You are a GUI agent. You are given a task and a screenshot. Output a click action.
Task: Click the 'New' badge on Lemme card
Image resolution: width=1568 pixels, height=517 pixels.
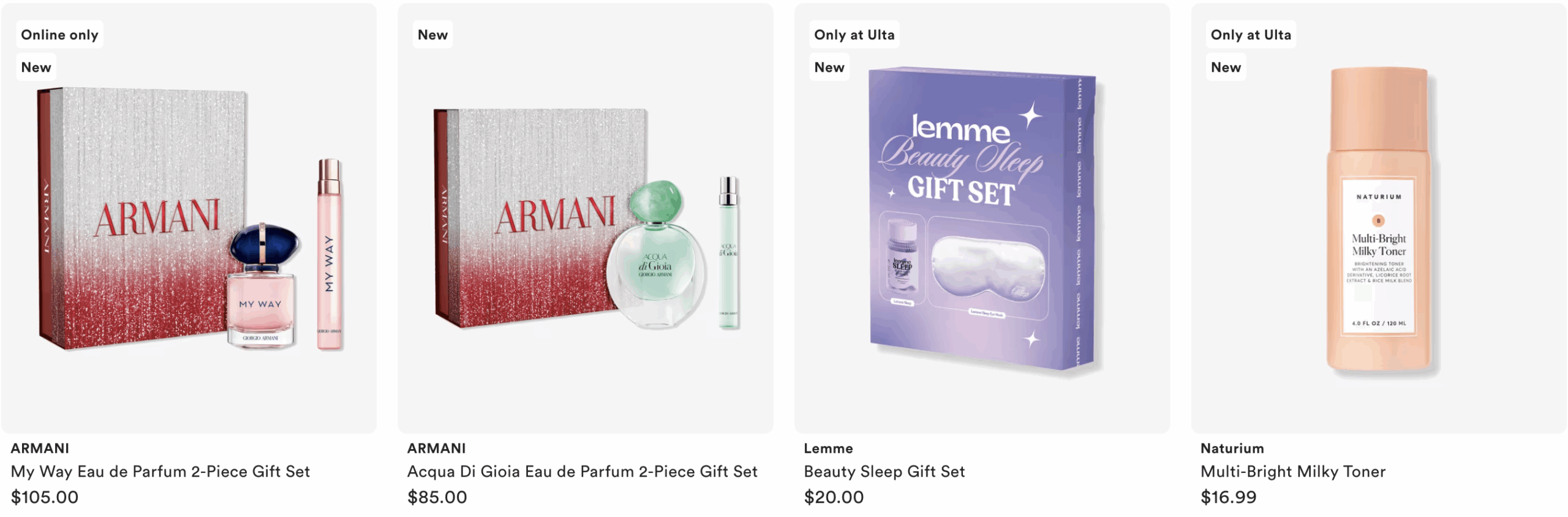tap(829, 67)
